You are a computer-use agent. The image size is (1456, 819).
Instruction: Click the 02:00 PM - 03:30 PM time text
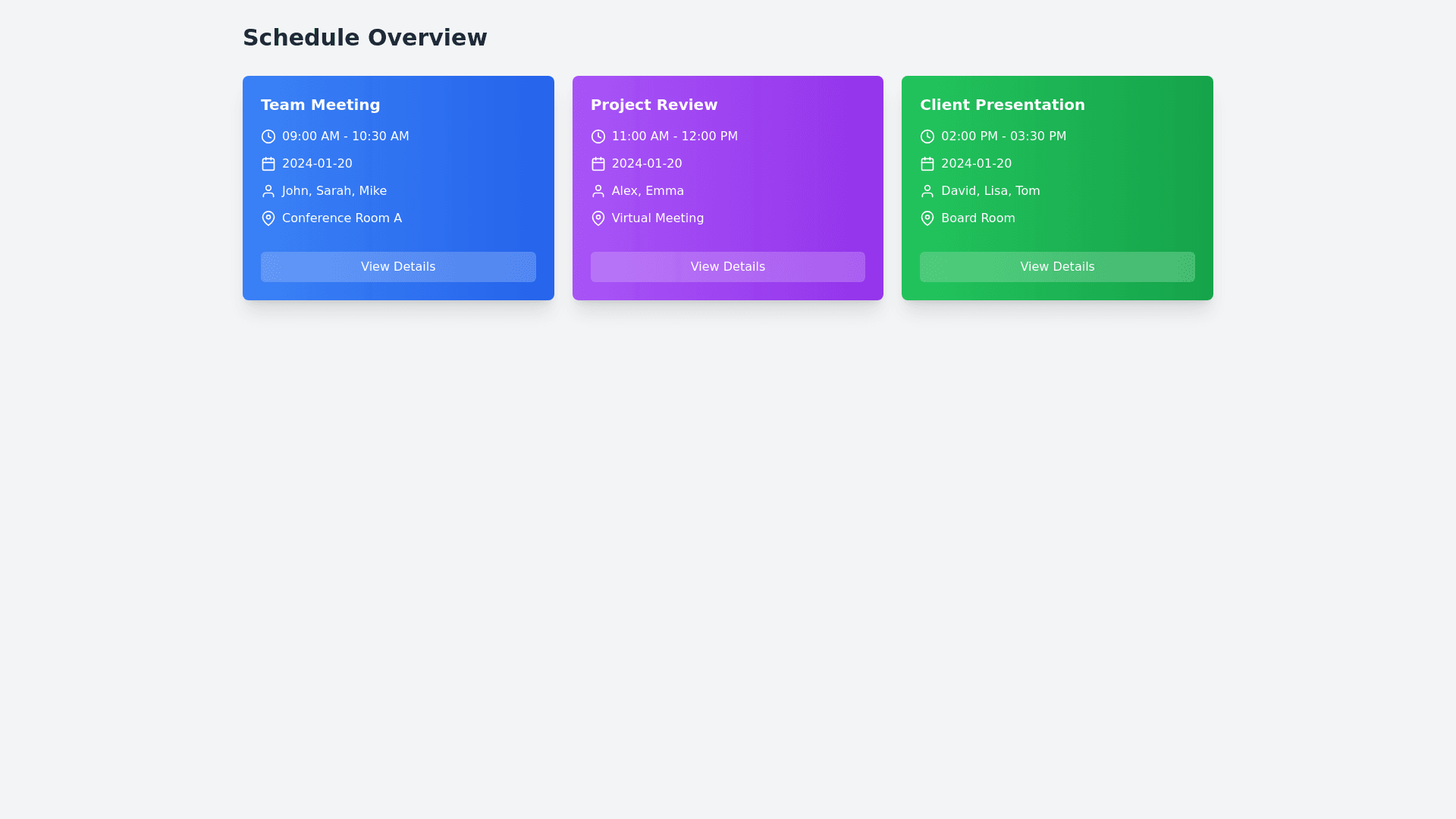[1003, 136]
